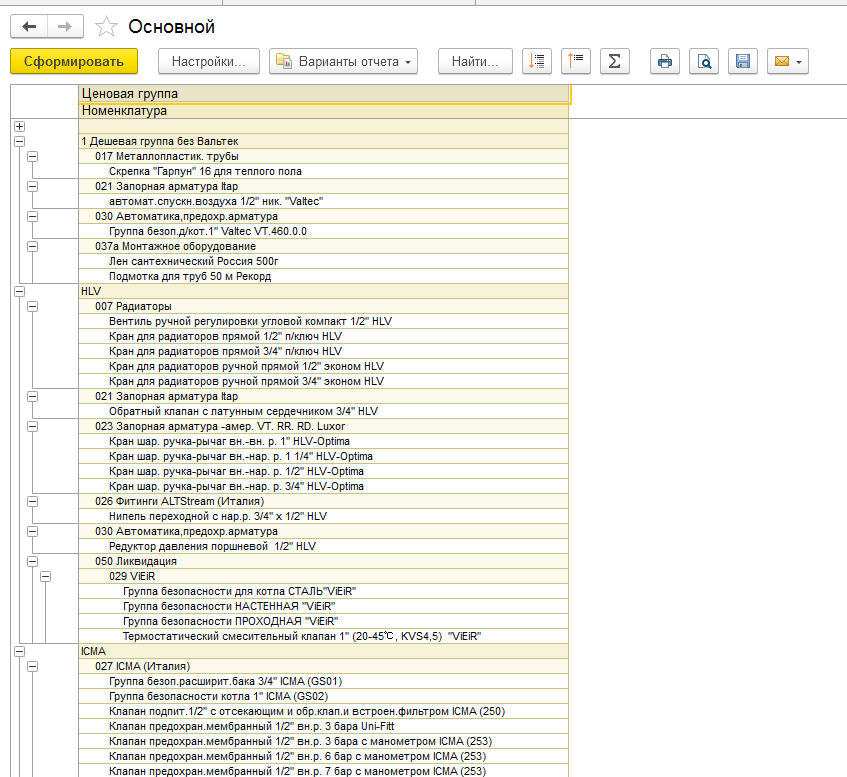847x777 pixels.
Task: Open the Варианты отчета dropdown
Action: pos(344,62)
